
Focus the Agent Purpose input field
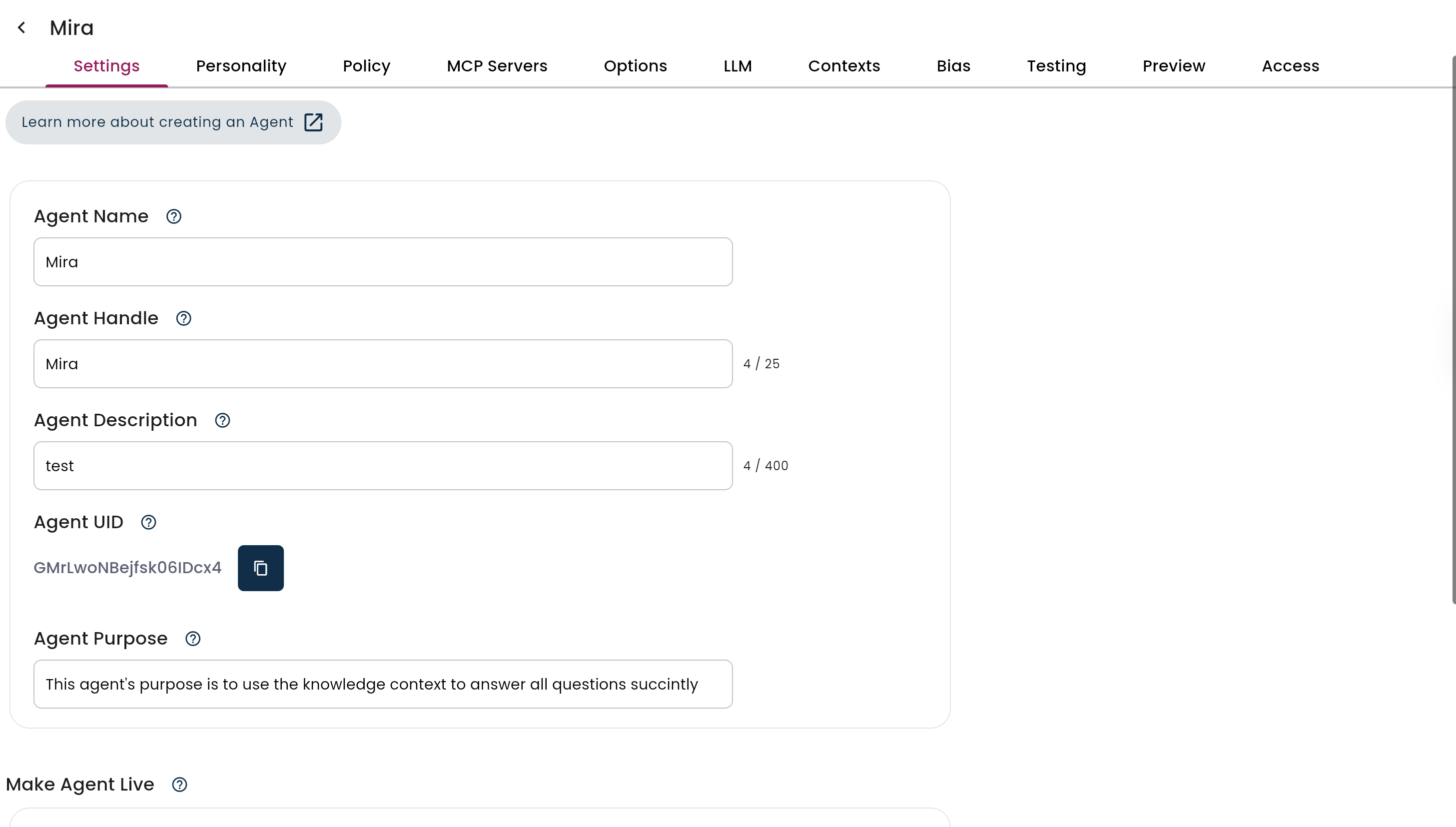(x=383, y=684)
